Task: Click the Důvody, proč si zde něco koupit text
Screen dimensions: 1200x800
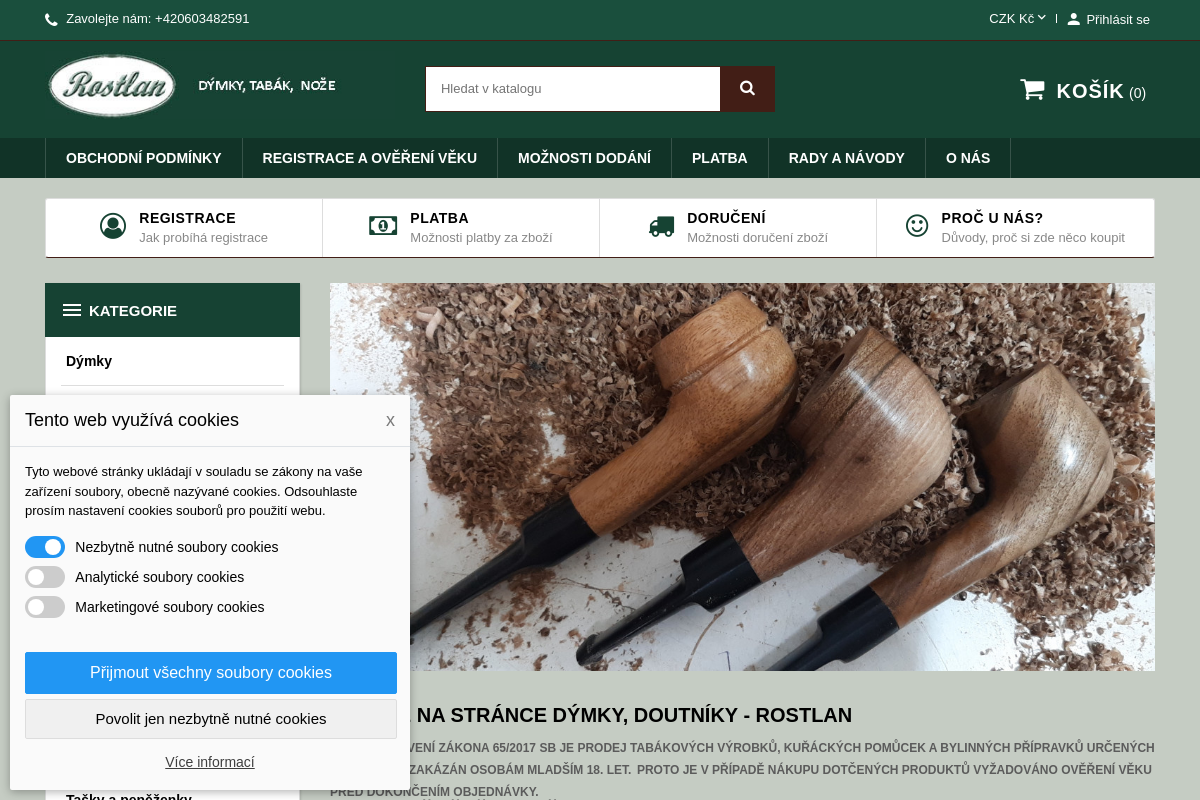Action: pyautogui.click(x=1033, y=238)
